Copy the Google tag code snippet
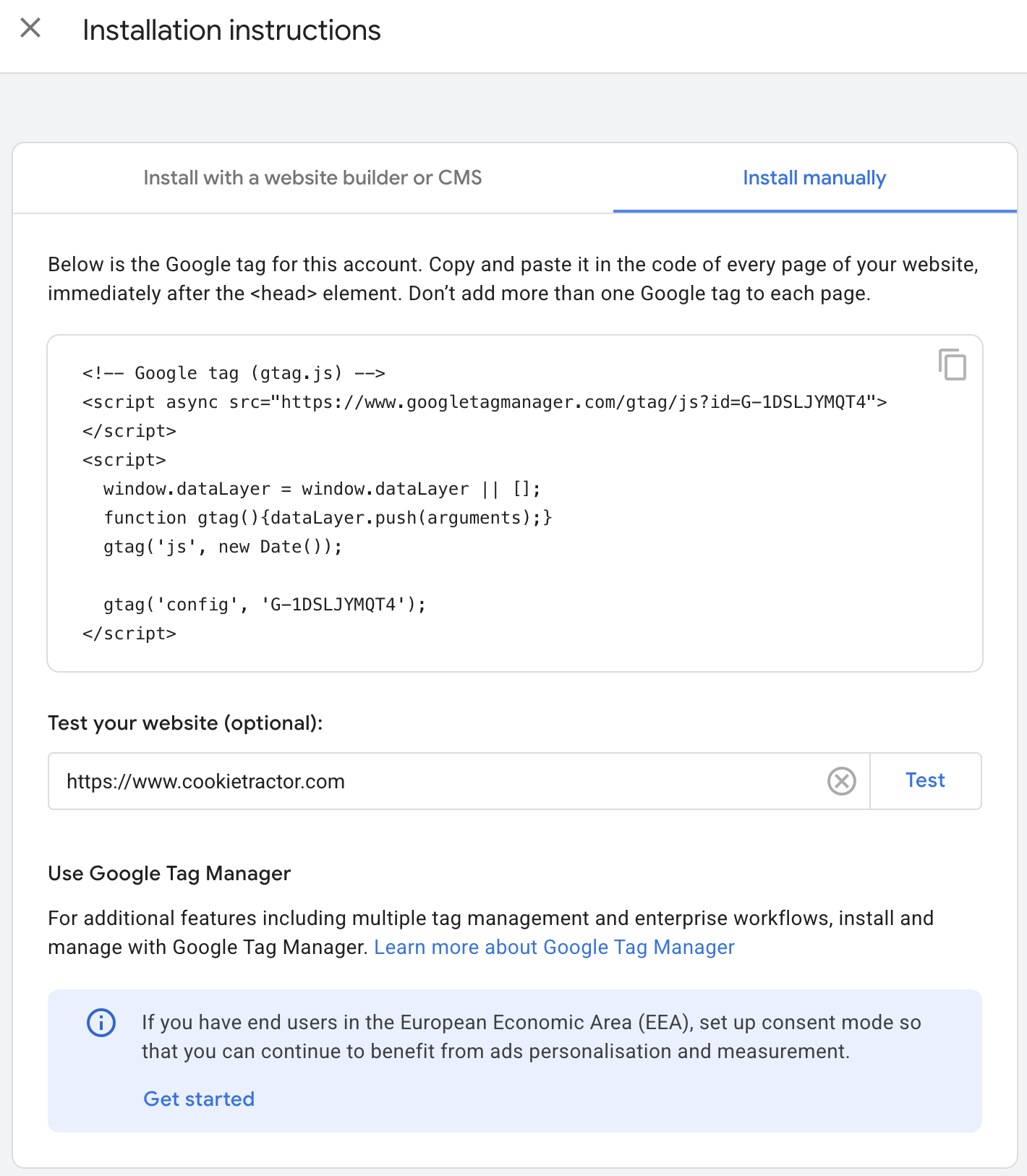This screenshot has width=1027, height=1176. pos(952,365)
